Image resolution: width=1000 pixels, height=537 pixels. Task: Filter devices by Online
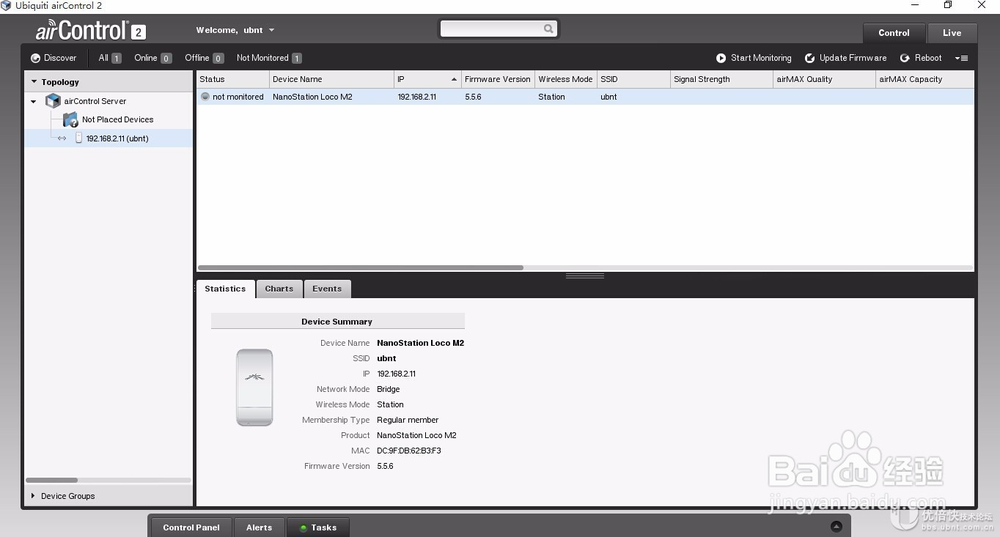coord(152,58)
